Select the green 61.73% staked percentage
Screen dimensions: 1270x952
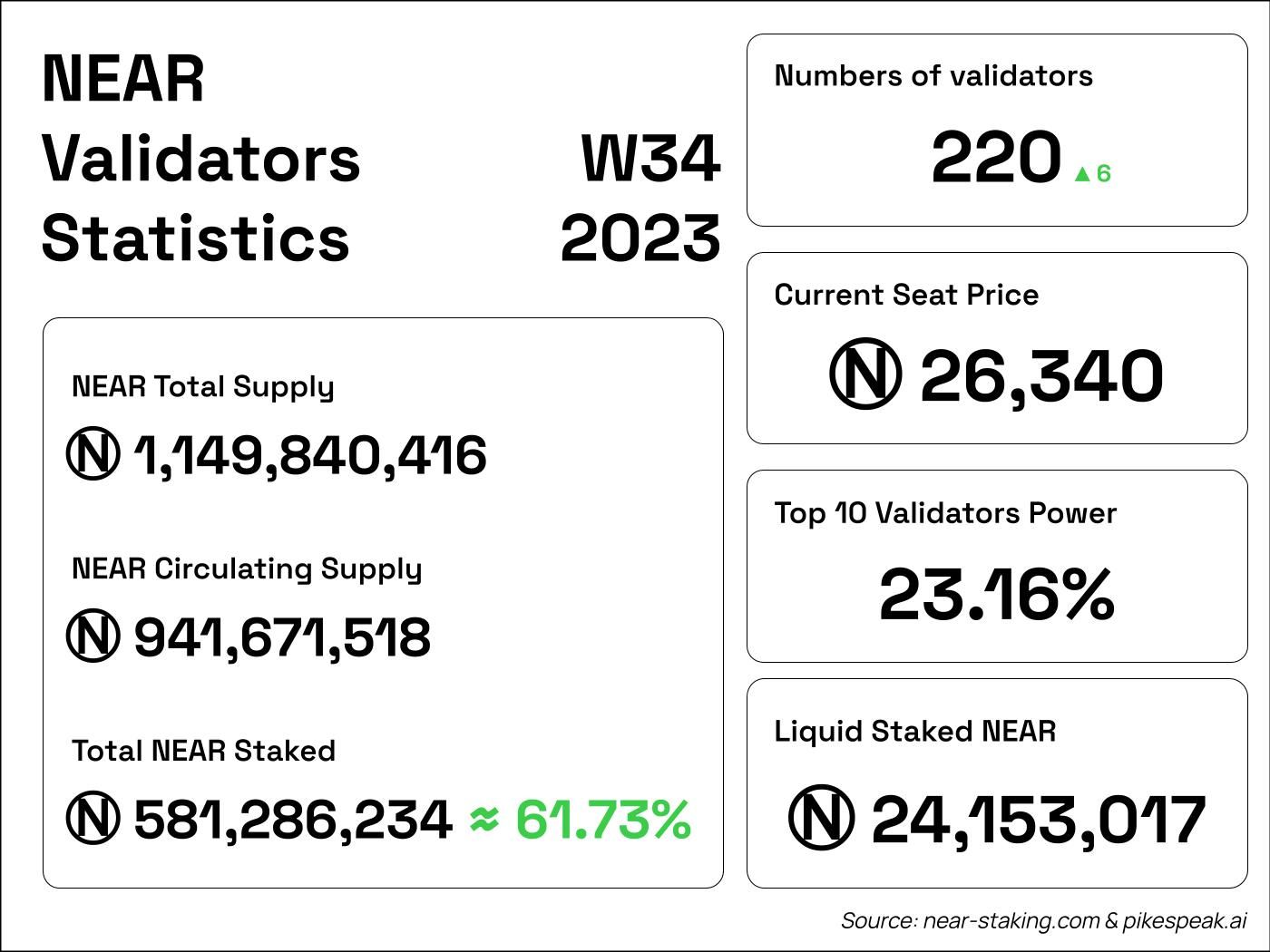tap(603, 819)
